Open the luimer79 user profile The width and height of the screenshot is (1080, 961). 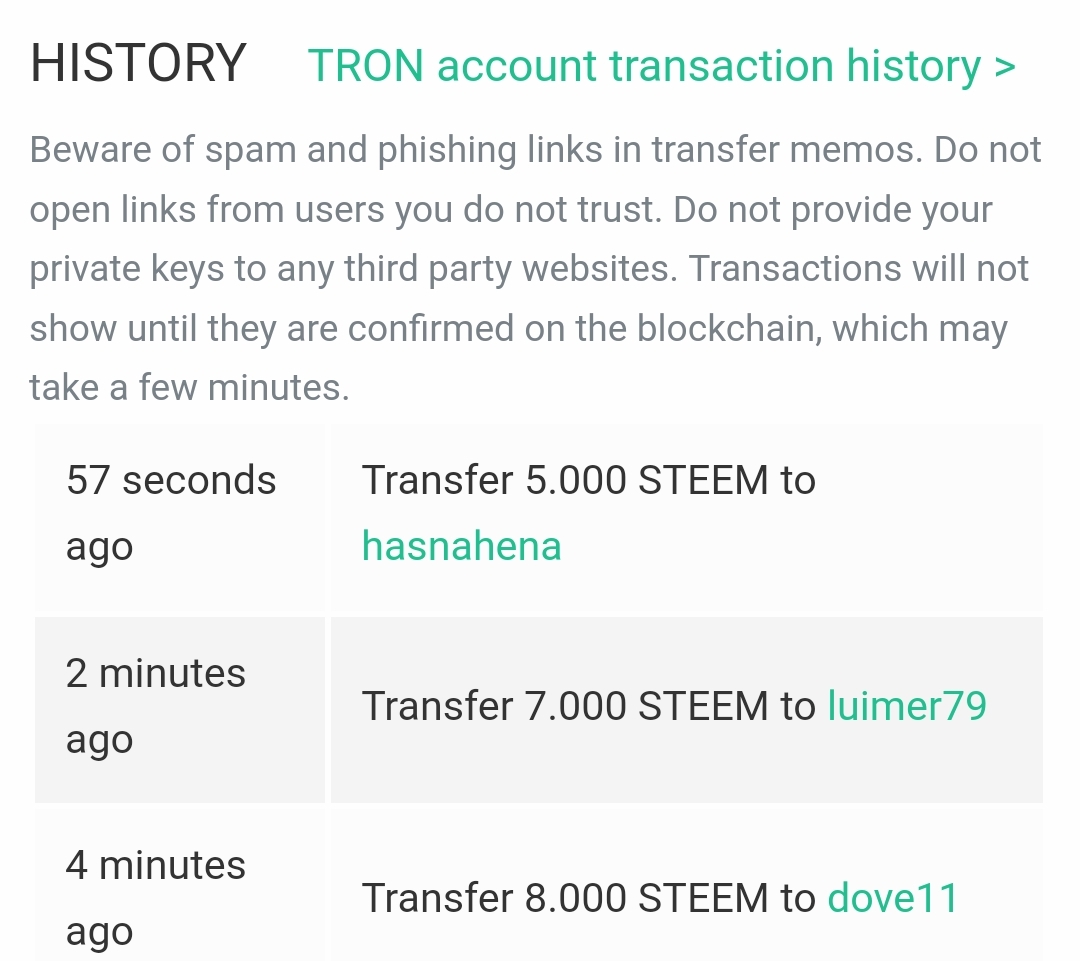pyautogui.click(x=907, y=706)
